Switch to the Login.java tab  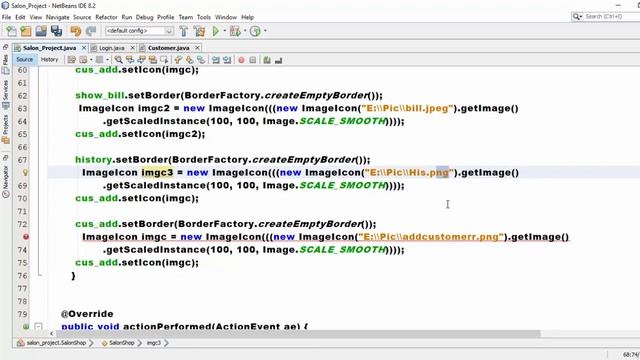coord(111,48)
